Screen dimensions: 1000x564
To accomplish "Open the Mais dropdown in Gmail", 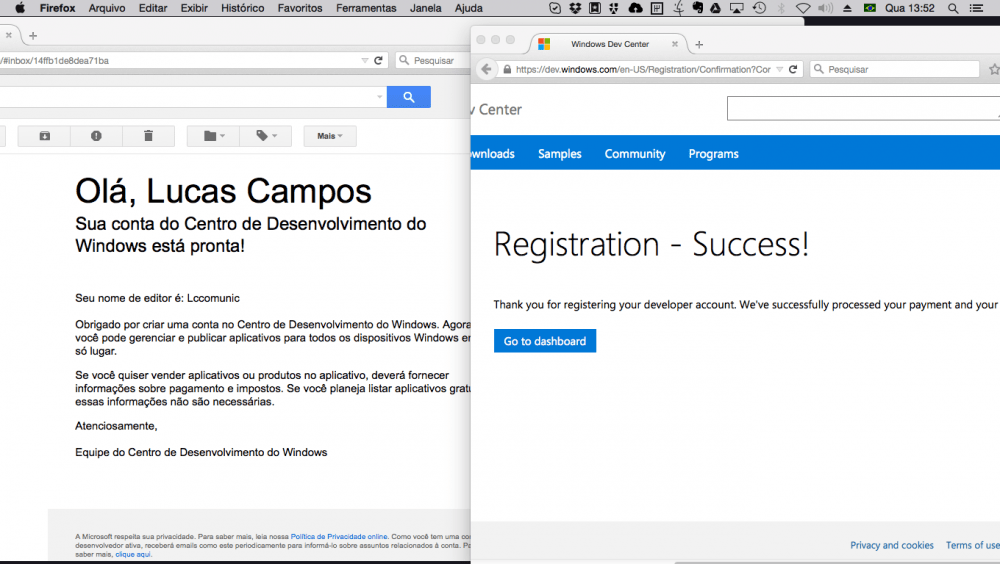I will coord(330,136).
